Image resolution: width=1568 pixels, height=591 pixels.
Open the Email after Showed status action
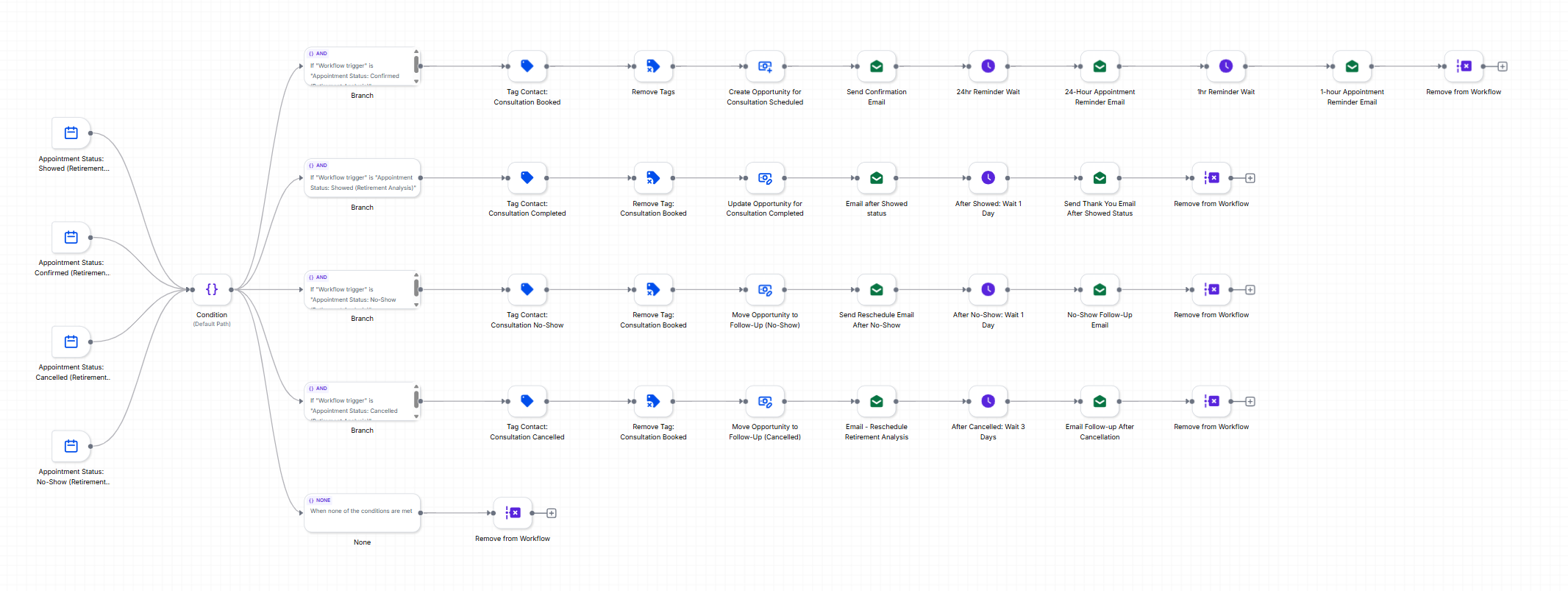click(x=877, y=178)
